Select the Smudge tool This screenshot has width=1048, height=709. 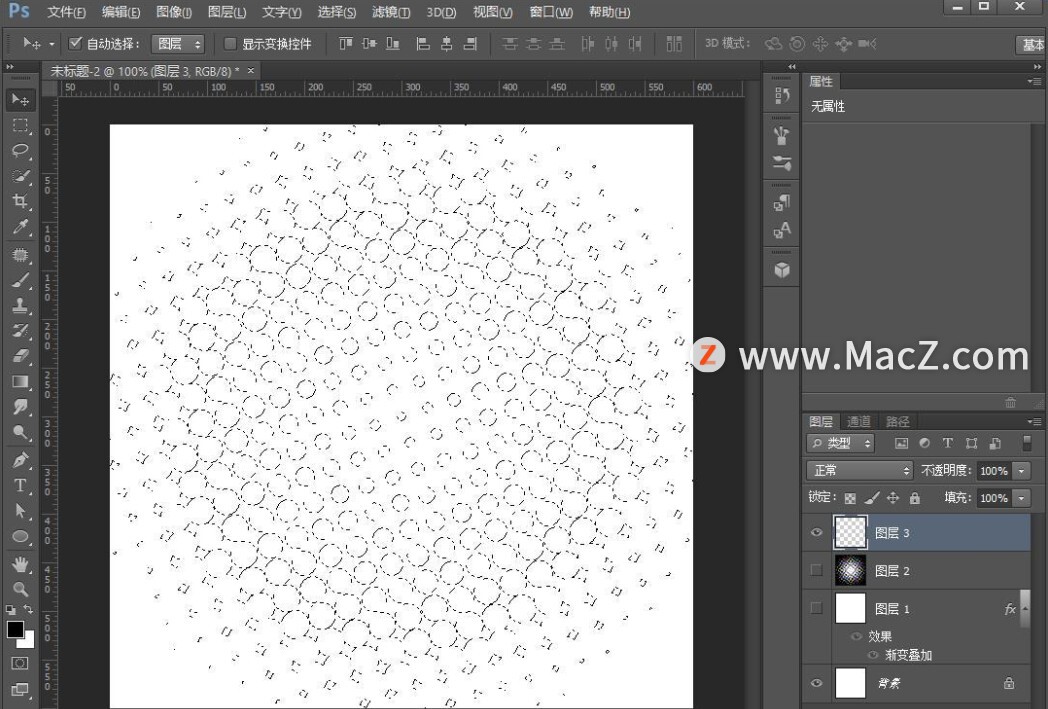tap(20, 407)
